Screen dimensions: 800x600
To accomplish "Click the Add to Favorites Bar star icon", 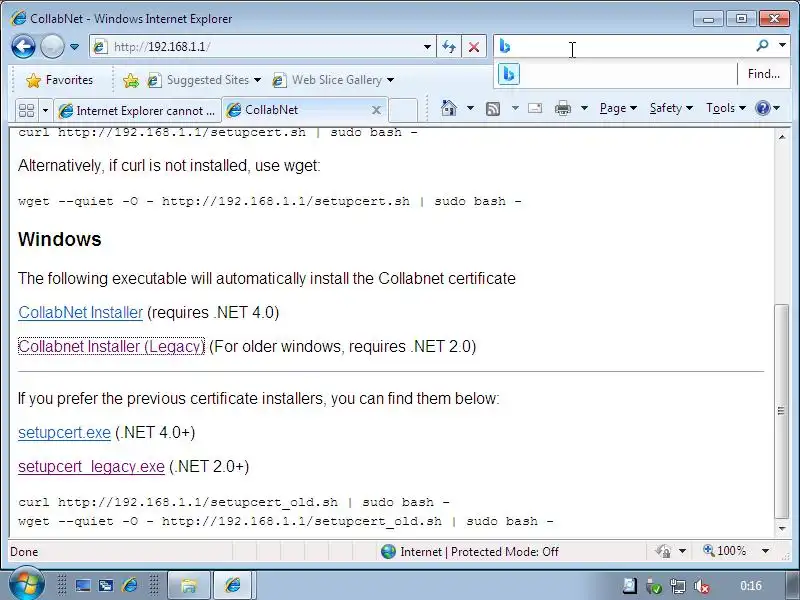I will click(131, 80).
